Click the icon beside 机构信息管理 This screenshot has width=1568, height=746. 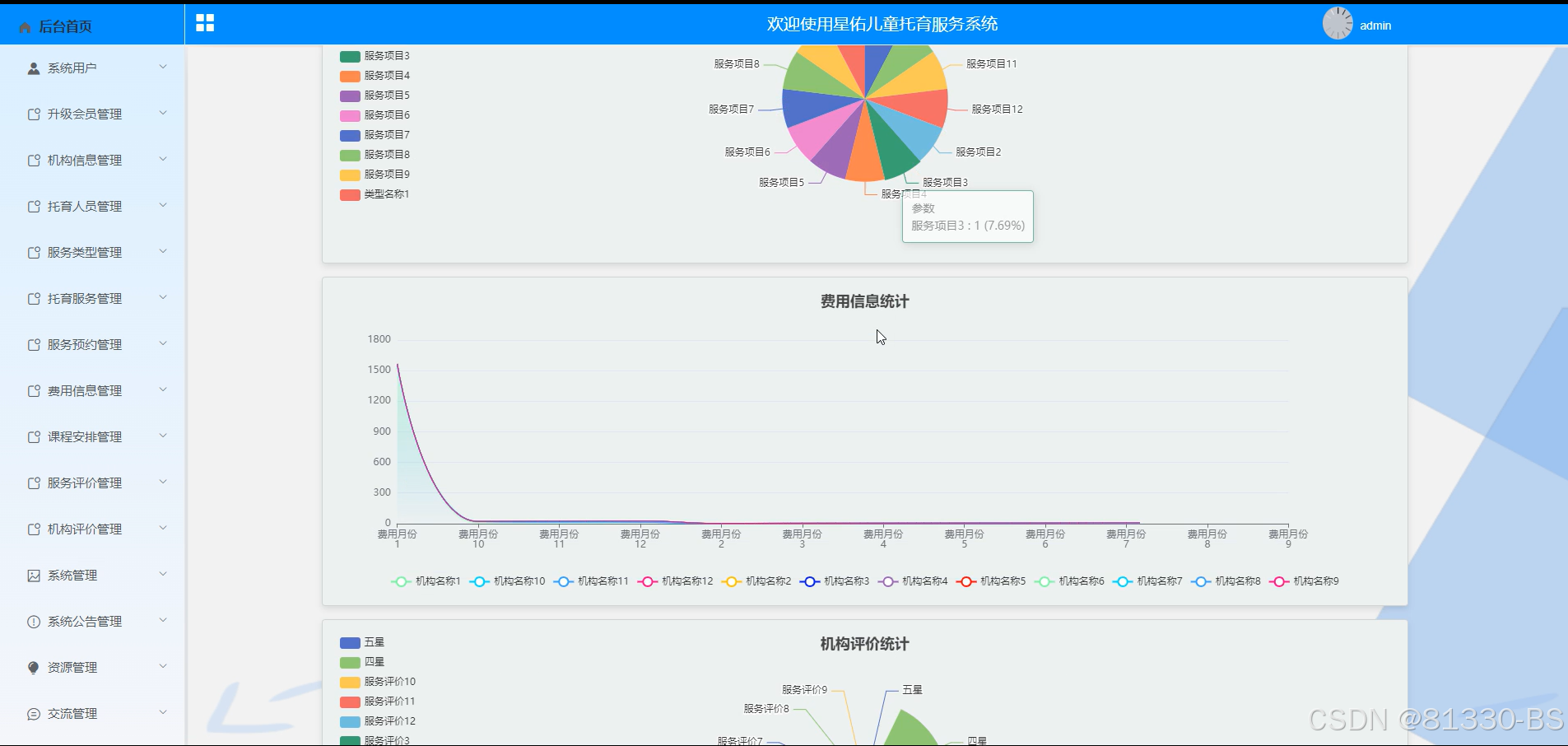point(34,161)
